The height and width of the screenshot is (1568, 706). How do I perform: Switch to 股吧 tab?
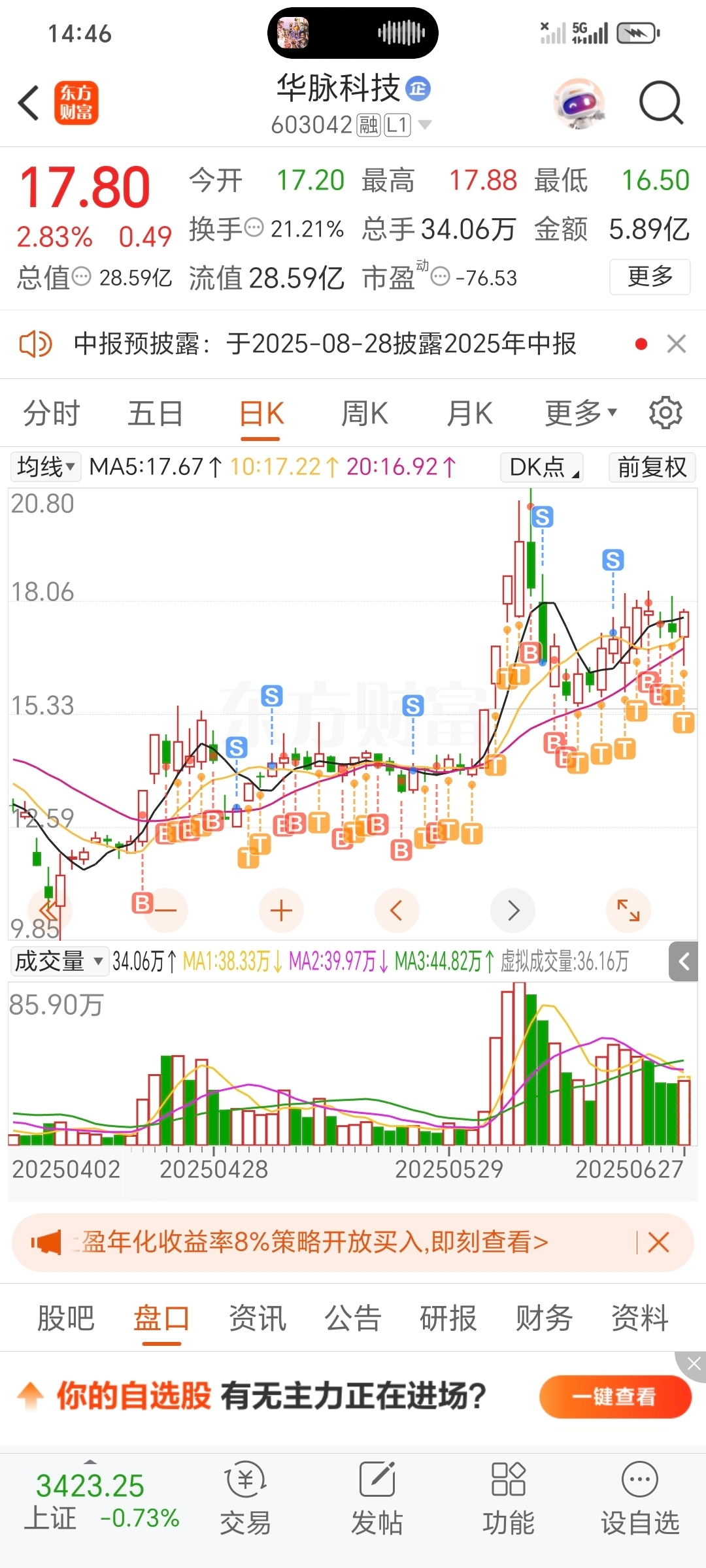pyautogui.click(x=66, y=1317)
